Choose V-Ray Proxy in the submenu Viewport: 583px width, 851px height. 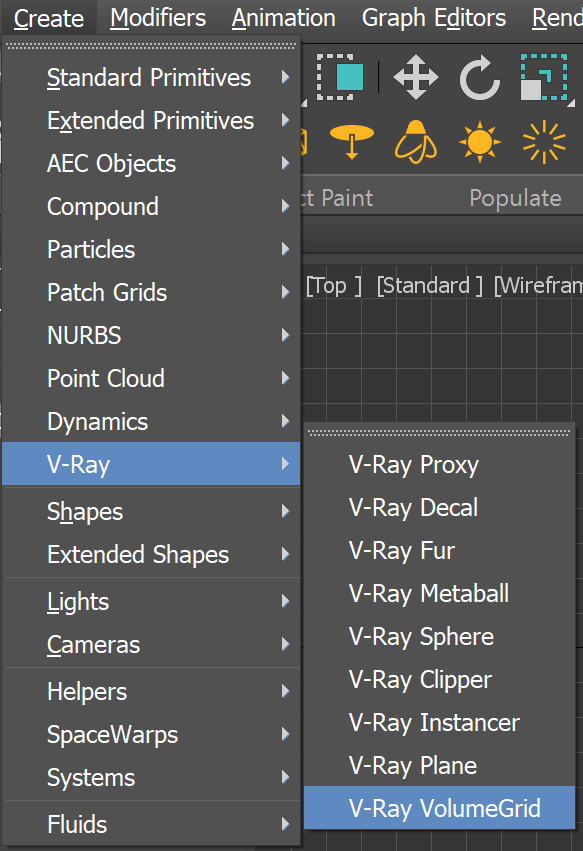point(413,465)
